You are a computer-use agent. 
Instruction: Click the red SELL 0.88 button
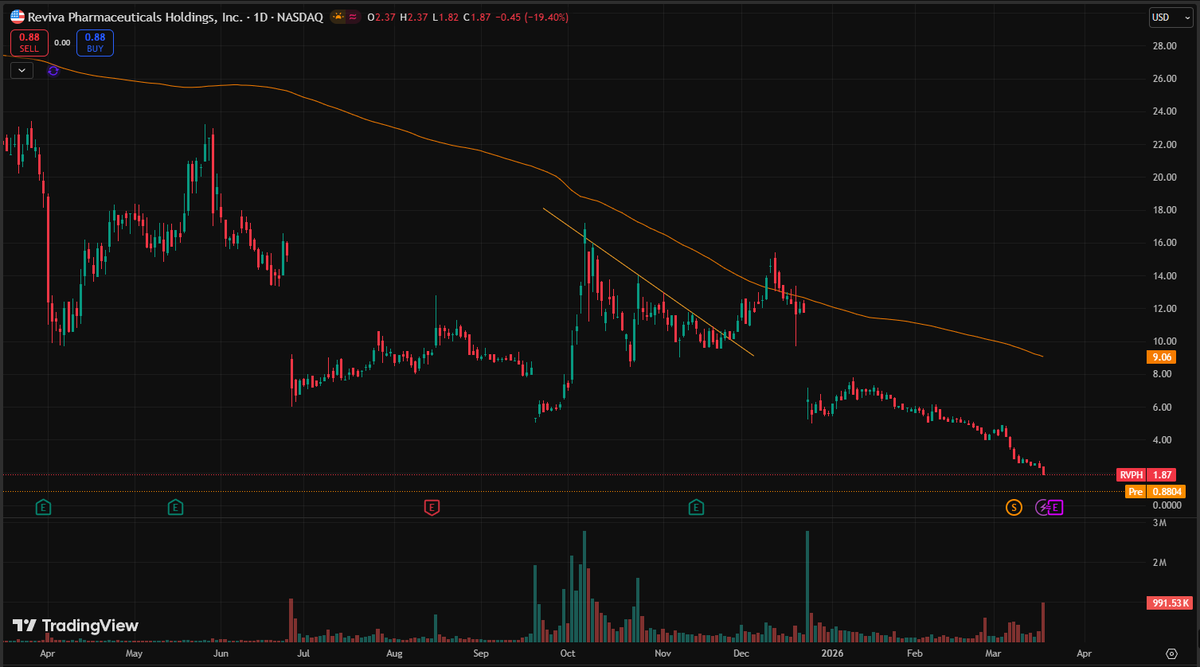[x=28, y=43]
